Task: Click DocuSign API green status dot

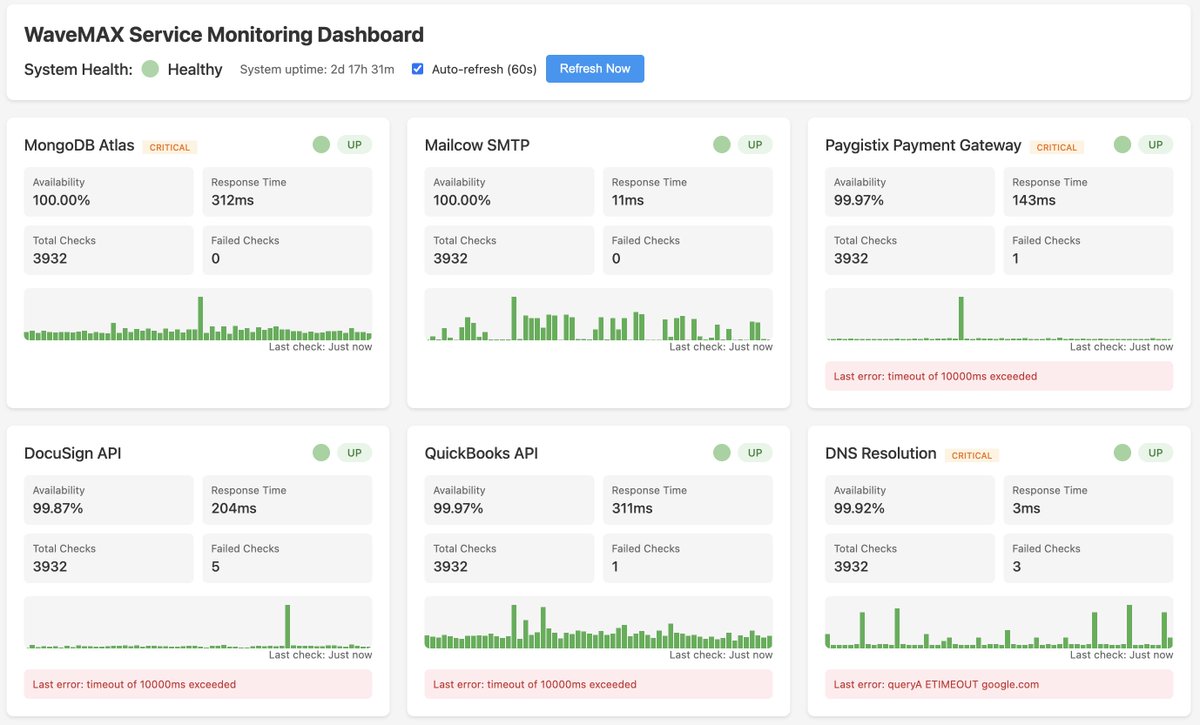Action: pos(321,453)
